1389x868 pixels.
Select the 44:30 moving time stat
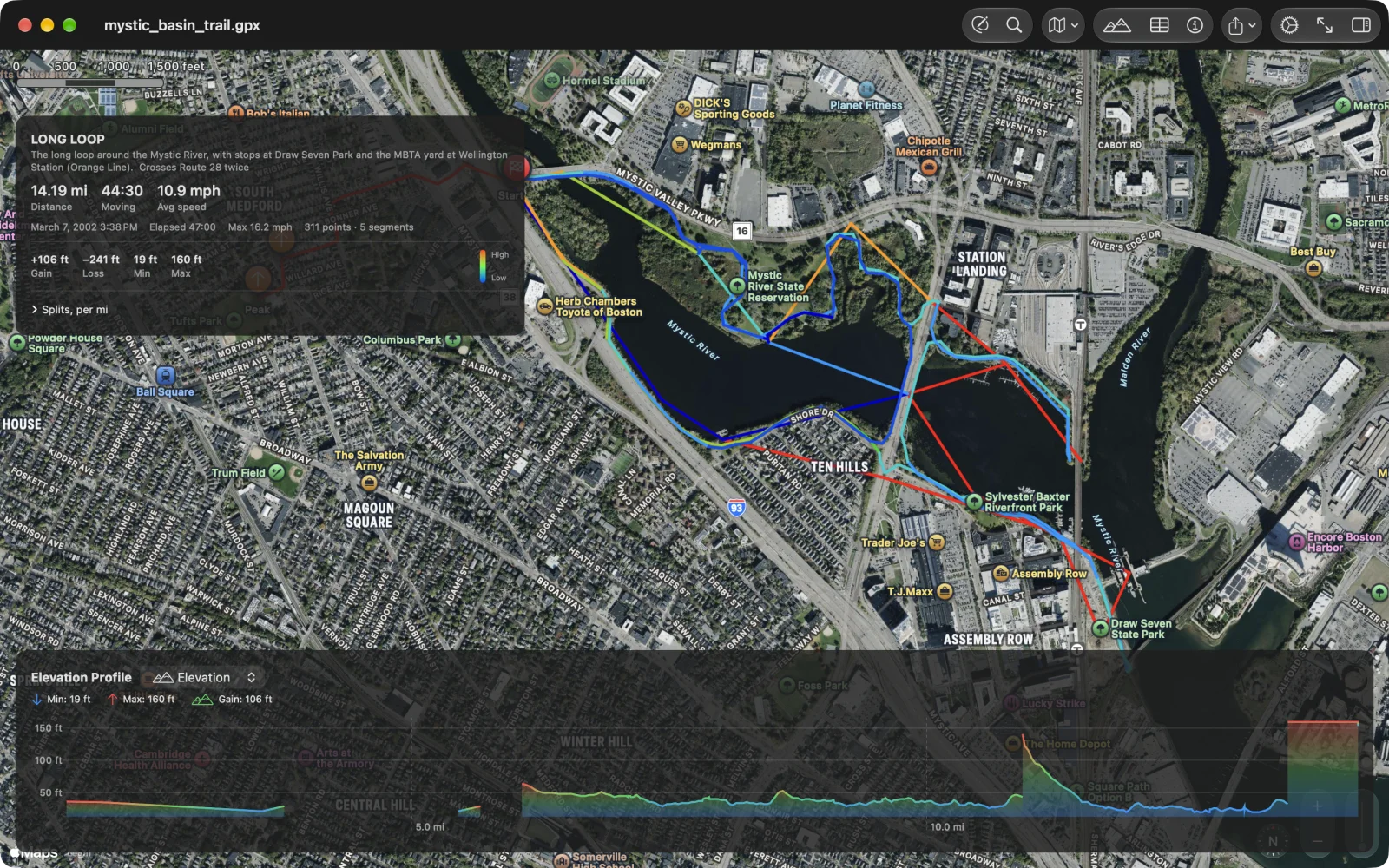122,197
